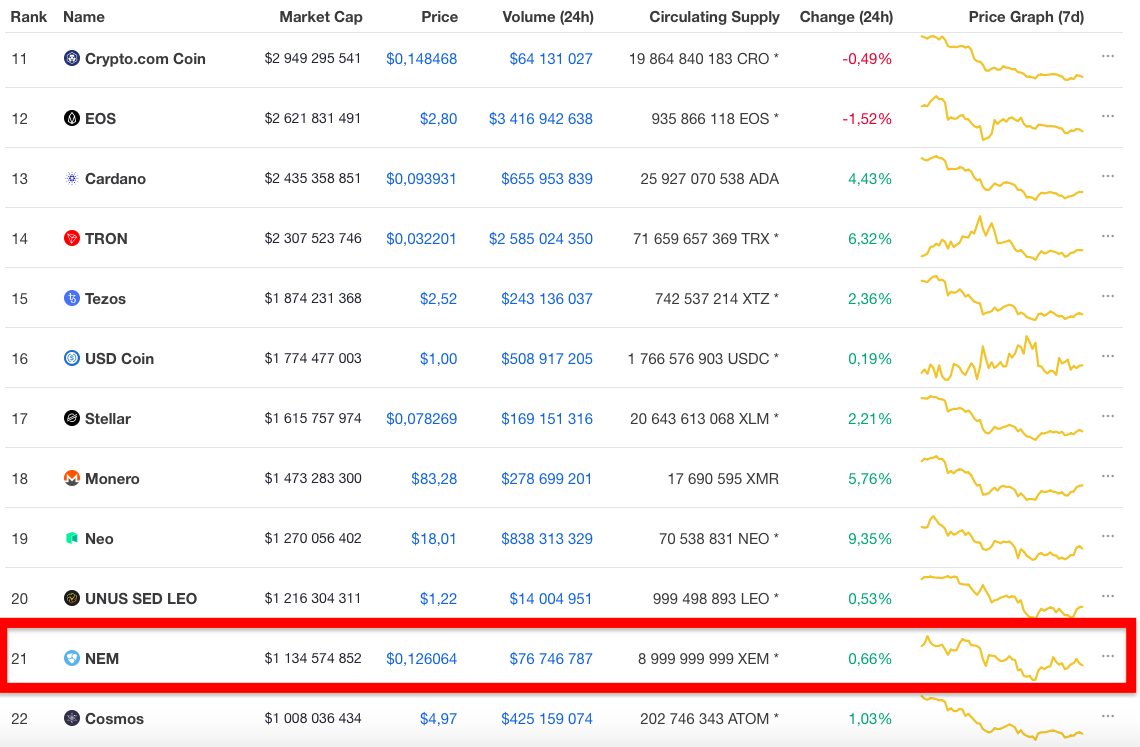The height and width of the screenshot is (747, 1140).
Task: Open the NEM name link
Action: pyautogui.click(x=102, y=659)
